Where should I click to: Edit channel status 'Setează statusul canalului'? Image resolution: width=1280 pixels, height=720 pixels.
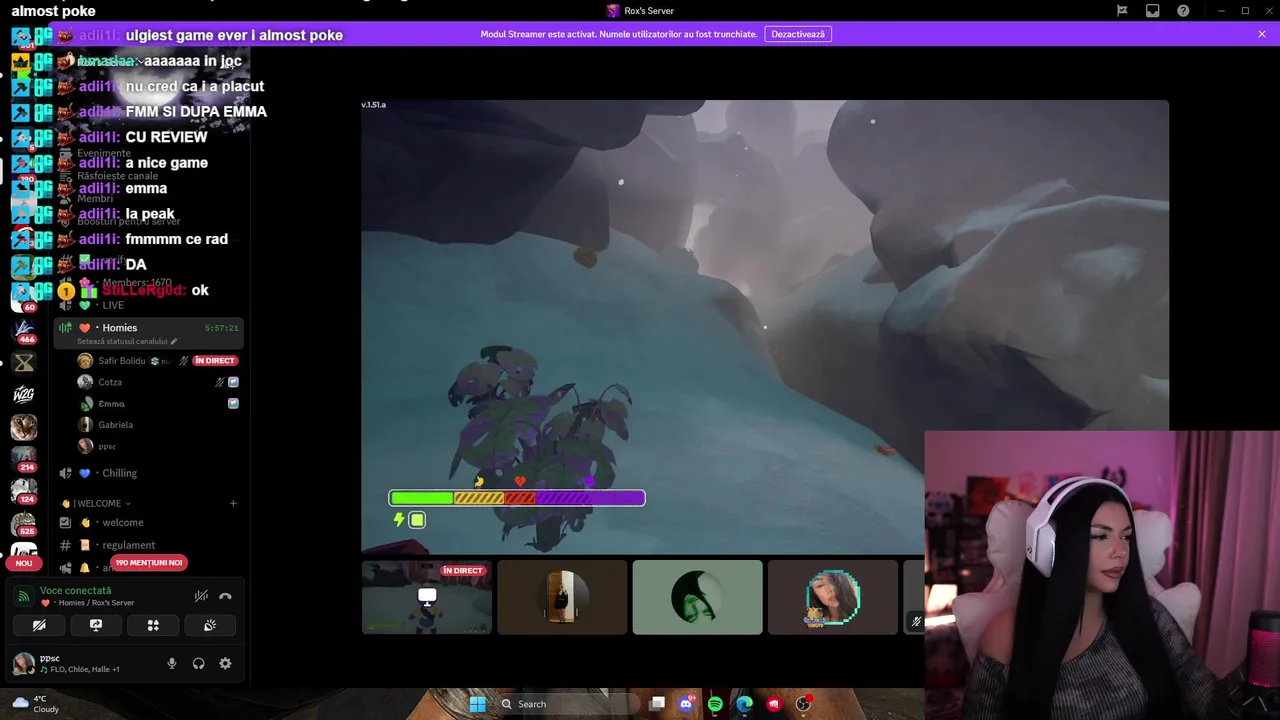coord(127,341)
